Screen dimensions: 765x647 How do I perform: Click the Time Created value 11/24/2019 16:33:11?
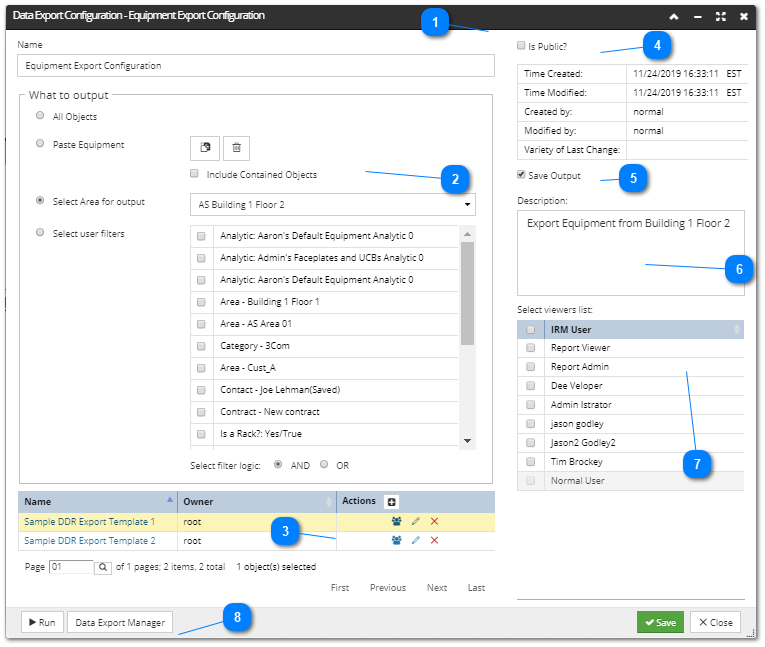pyautogui.click(x=676, y=74)
